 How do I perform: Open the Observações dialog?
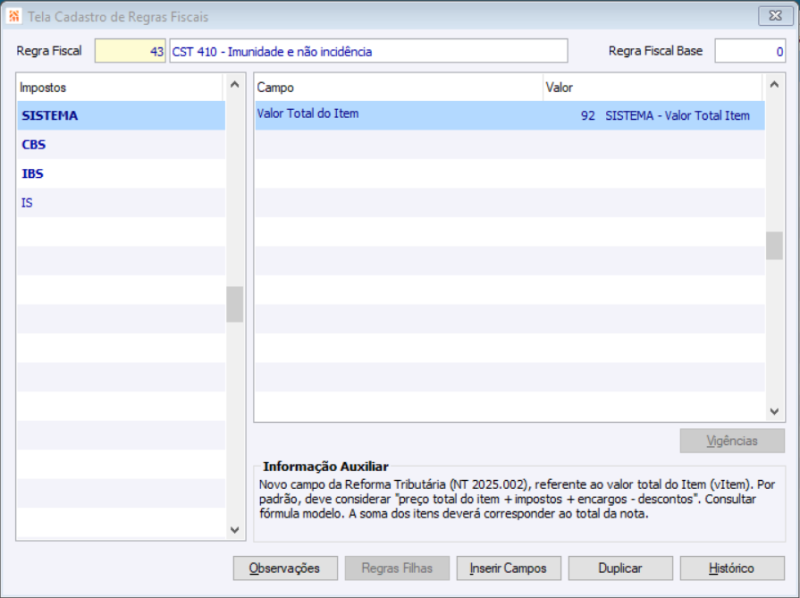point(285,567)
